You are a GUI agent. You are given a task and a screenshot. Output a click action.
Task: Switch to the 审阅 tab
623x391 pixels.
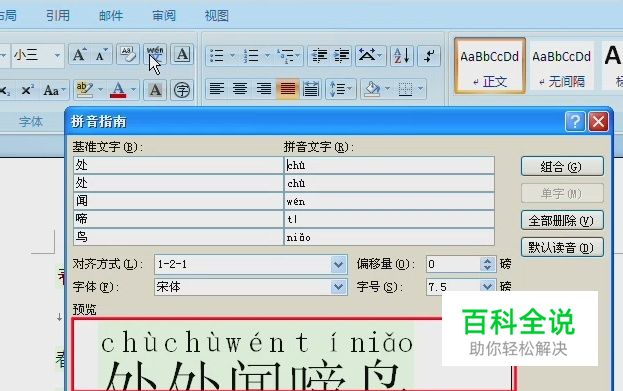164,15
